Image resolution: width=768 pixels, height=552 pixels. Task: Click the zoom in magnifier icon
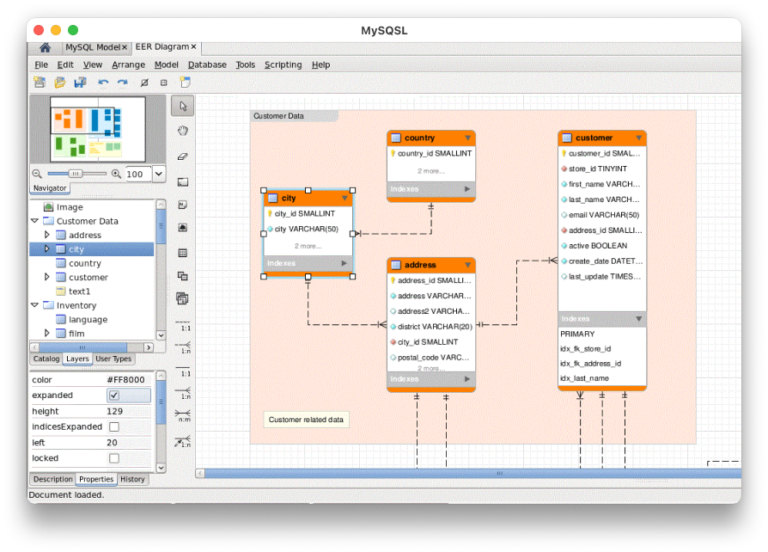116,173
